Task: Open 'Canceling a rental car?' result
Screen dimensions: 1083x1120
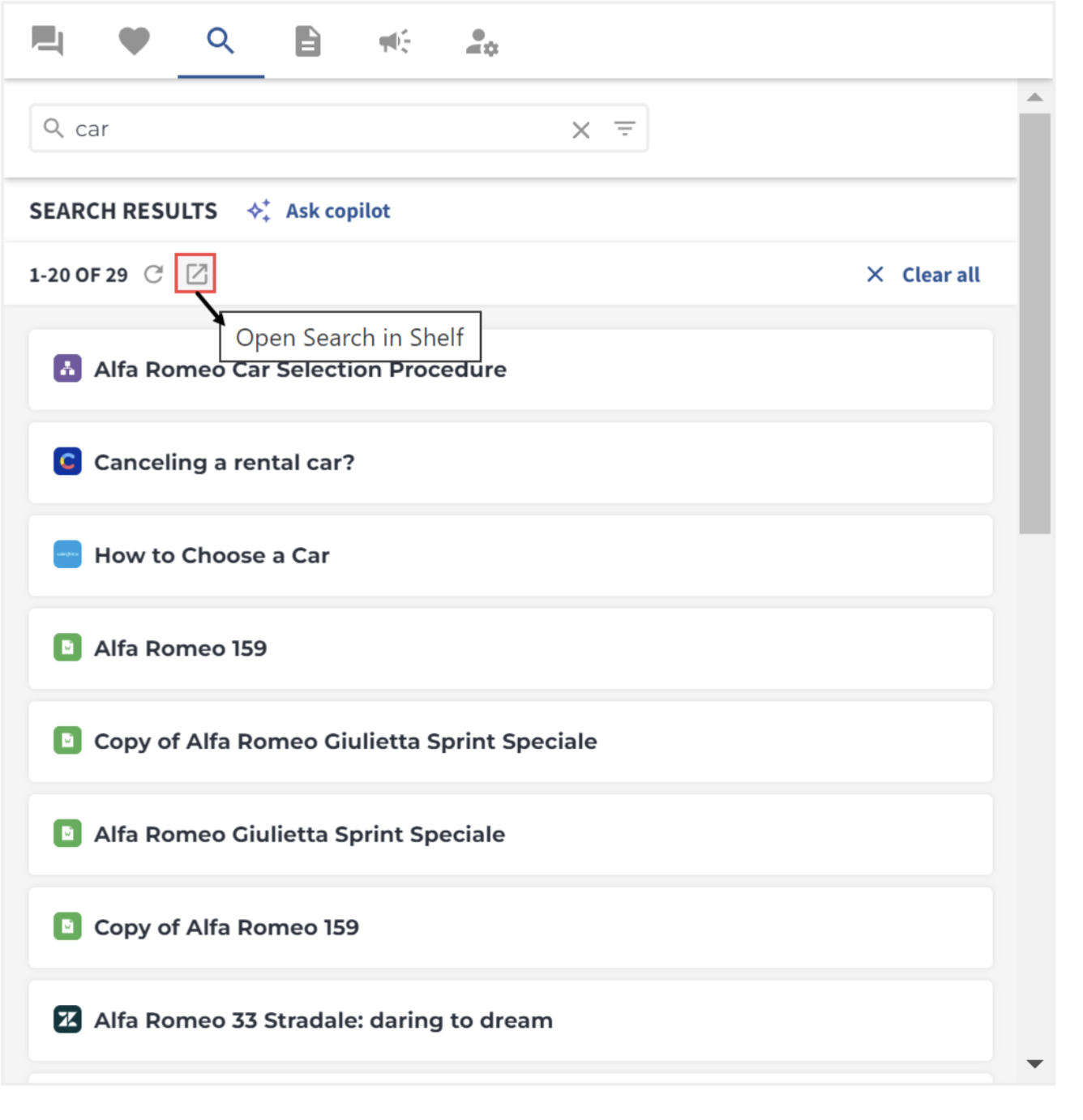Action: point(511,463)
